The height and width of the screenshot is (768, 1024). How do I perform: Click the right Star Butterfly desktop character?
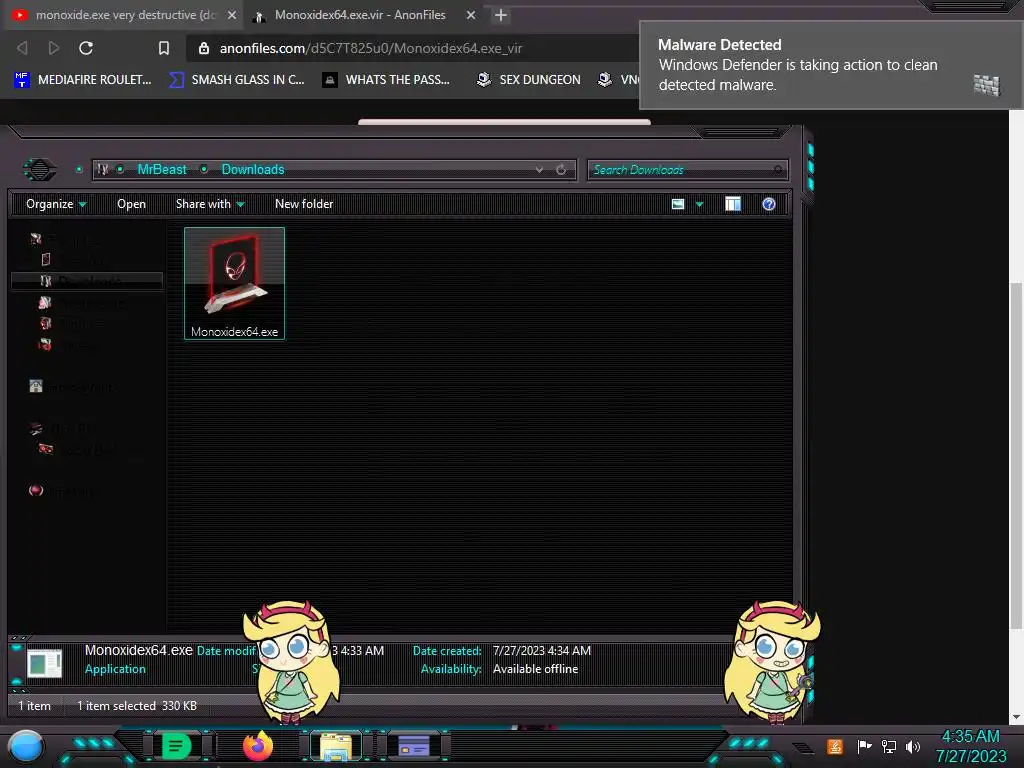click(771, 661)
